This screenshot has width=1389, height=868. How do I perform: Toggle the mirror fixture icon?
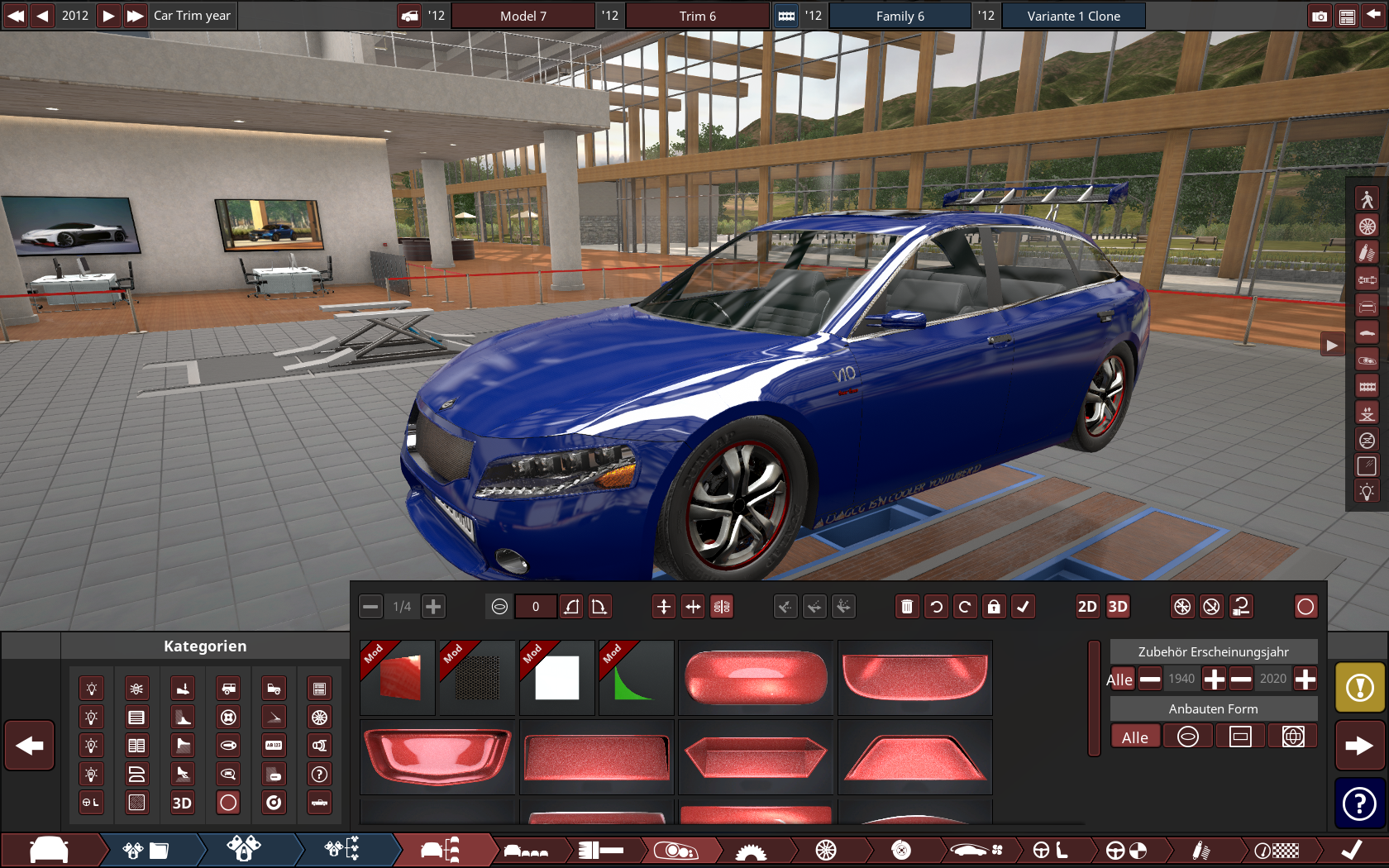point(722,607)
